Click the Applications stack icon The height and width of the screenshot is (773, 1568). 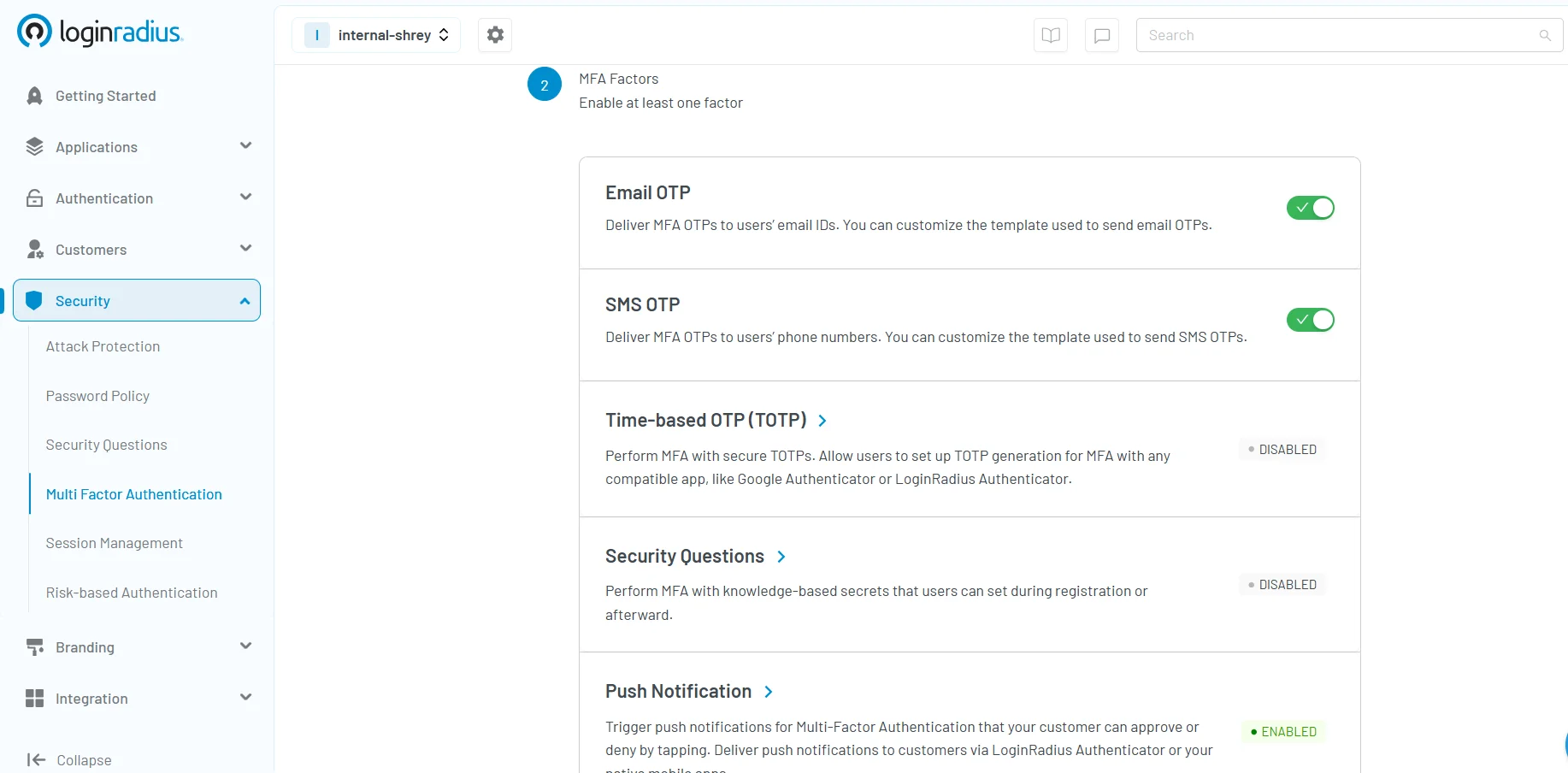click(x=34, y=146)
